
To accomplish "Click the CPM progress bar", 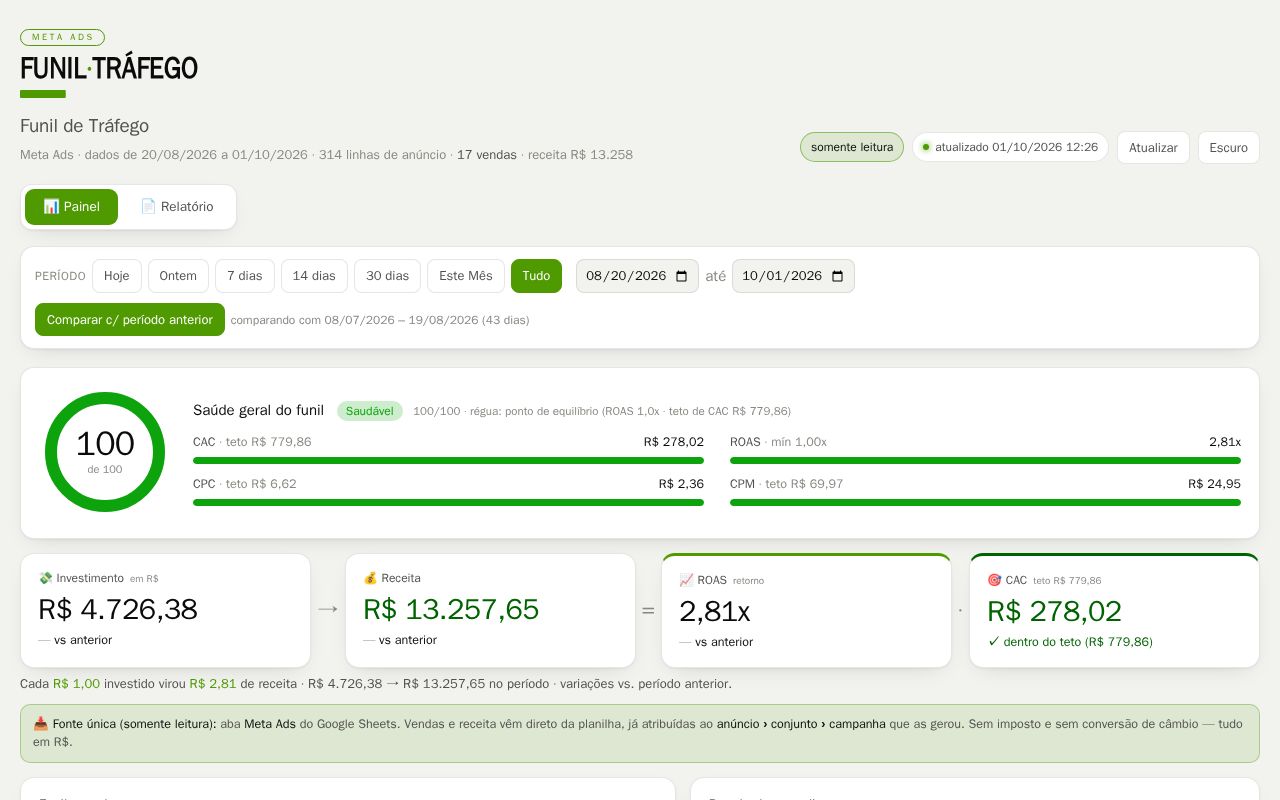I will click(985, 502).
